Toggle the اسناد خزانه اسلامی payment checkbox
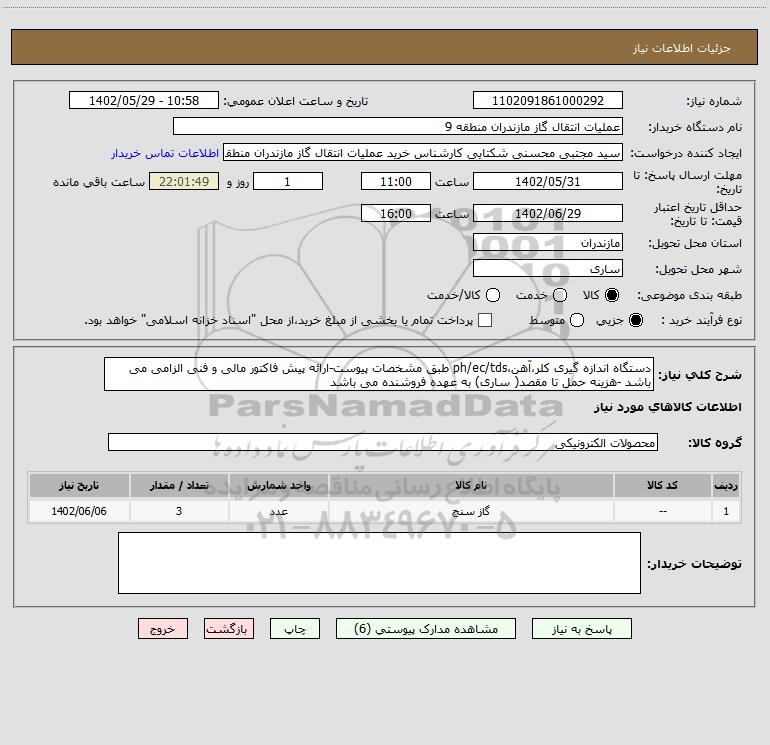The height and width of the screenshot is (745, 770). tap(485, 320)
